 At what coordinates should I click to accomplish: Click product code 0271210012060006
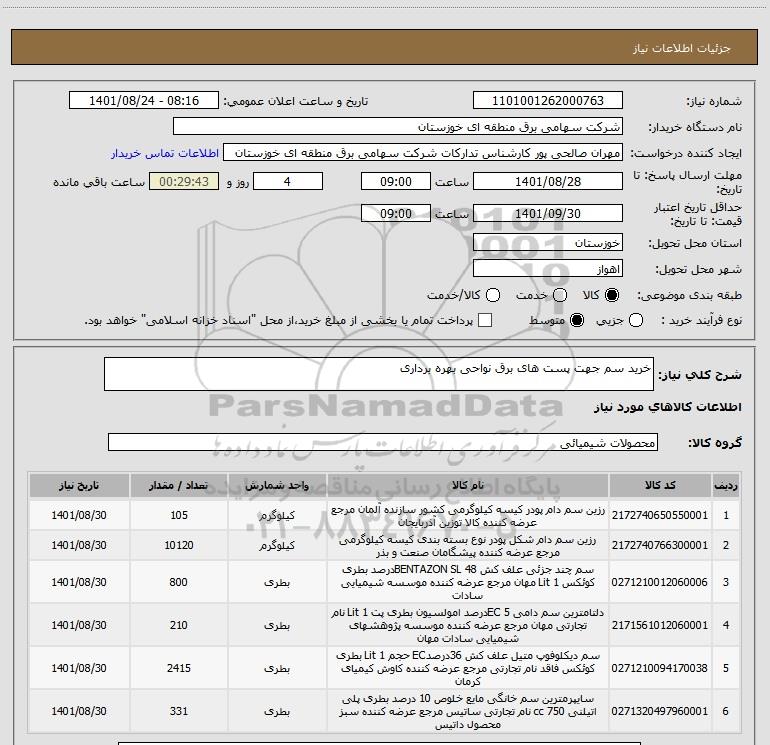660,582
